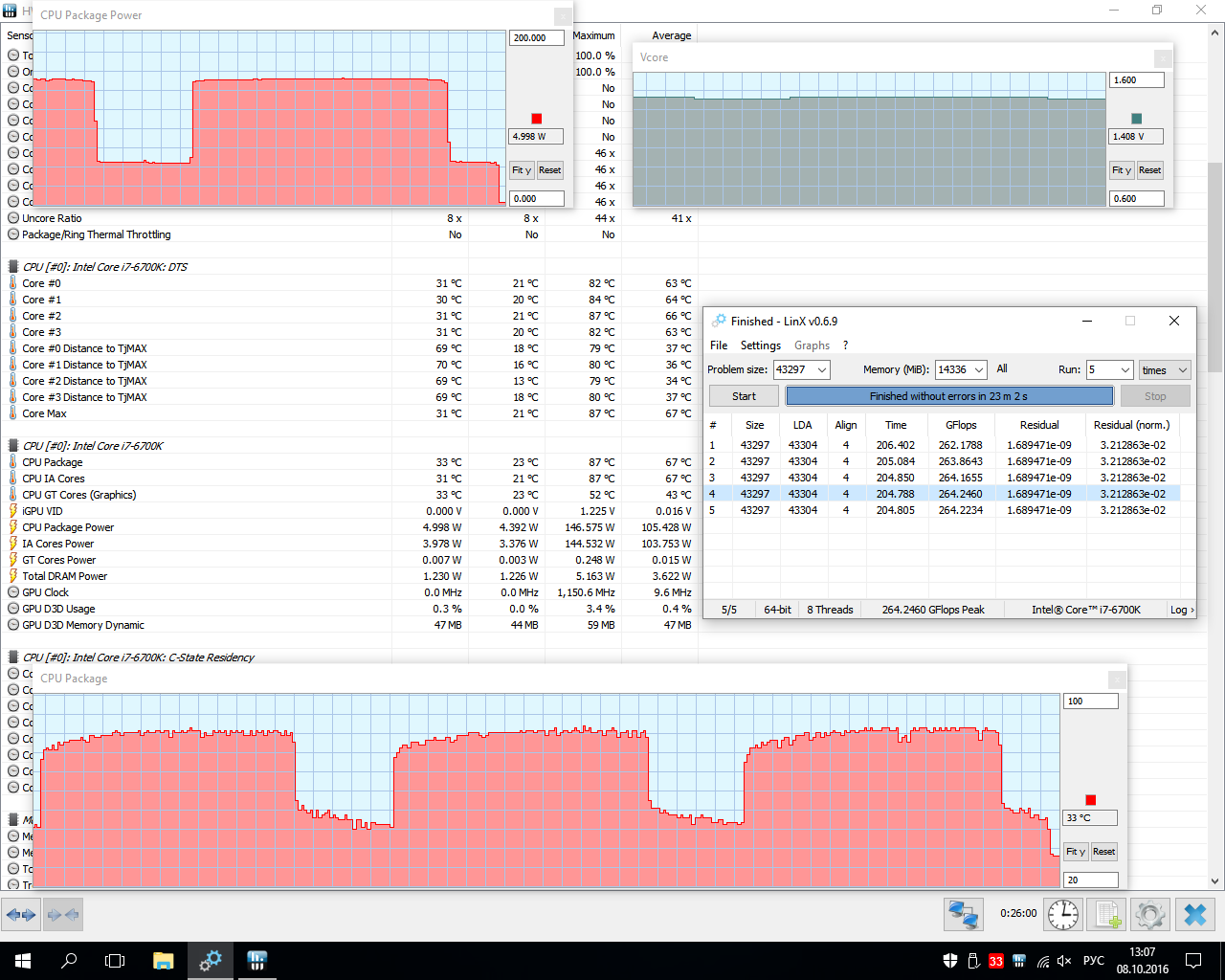Open HWiNFO sensor settings gear icon
Viewport: 1225px width, 980px height.
point(1149,915)
